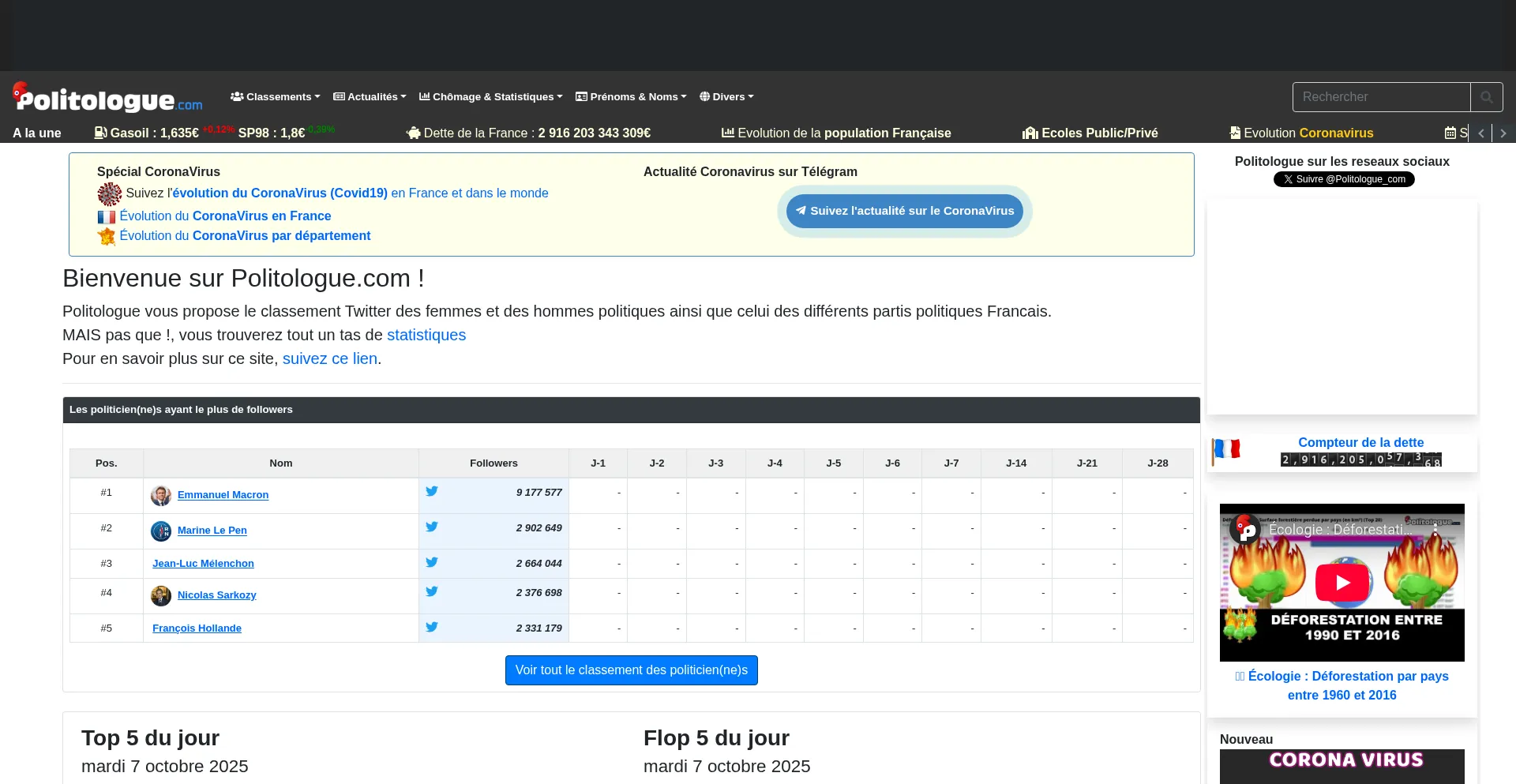Follow @Politologue_com on X
This screenshot has width=1516, height=784.
click(x=1343, y=179)
